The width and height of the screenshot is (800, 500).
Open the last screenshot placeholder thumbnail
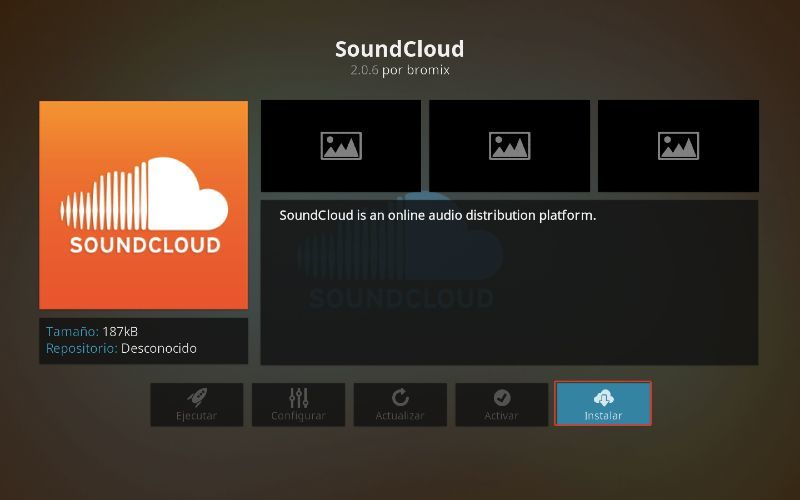pyautogui.click(x=678, y=146)
